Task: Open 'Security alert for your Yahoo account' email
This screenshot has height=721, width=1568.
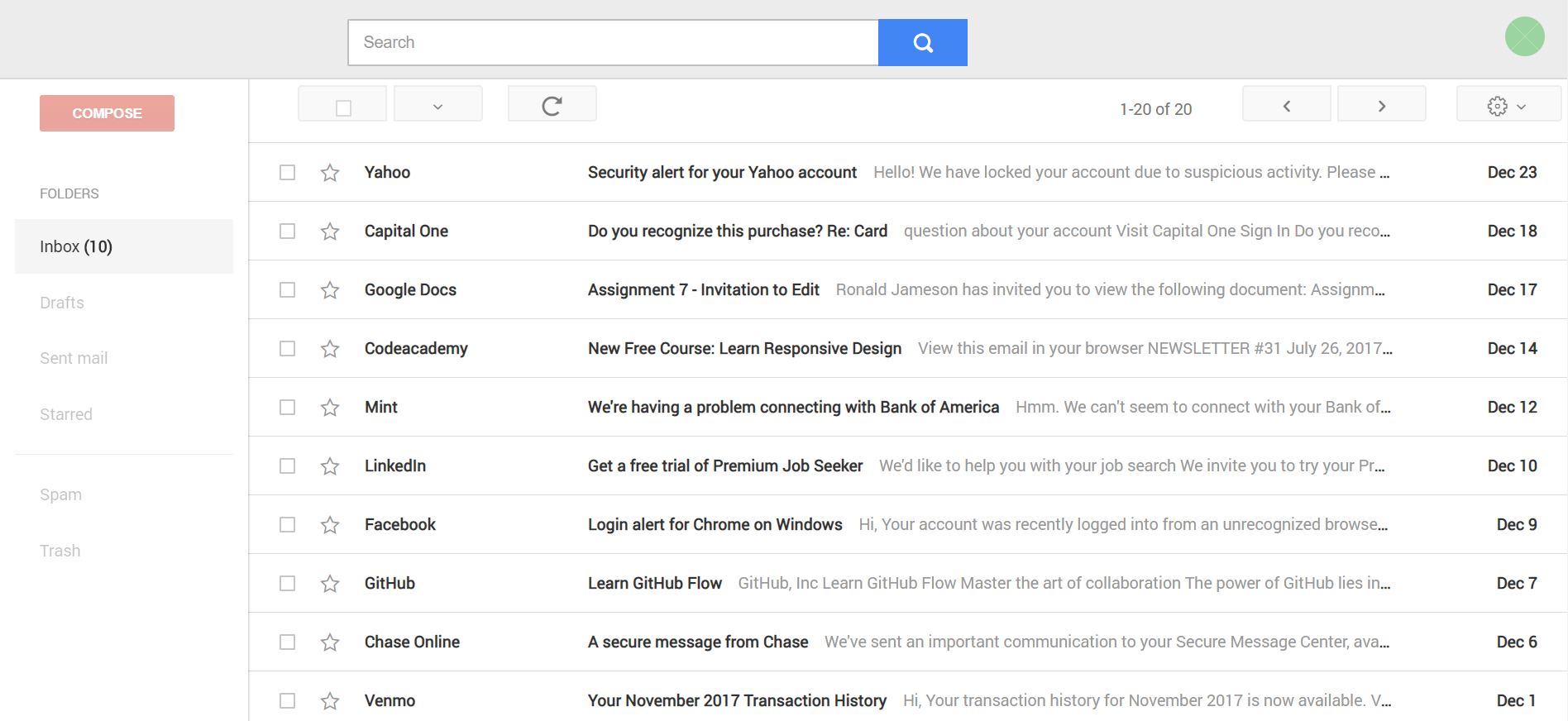Action: click(x=722, y=172)
